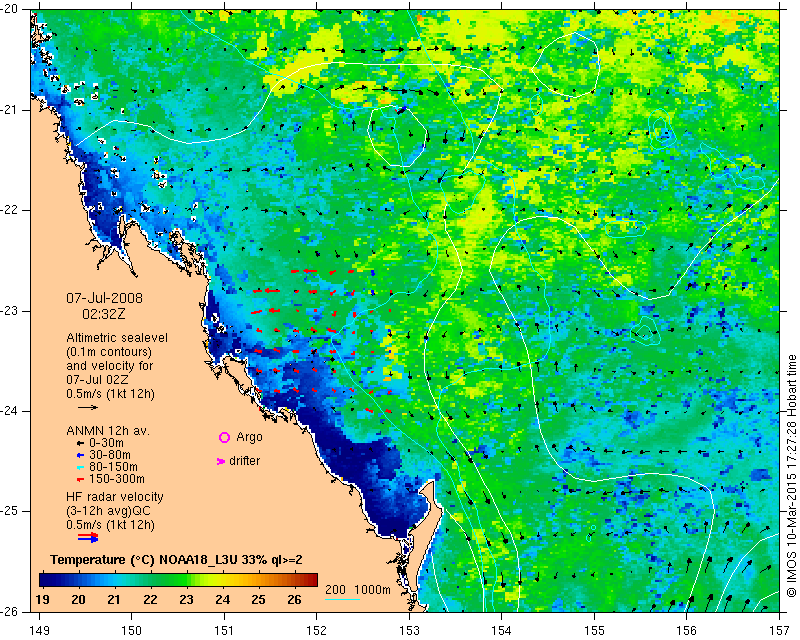
Task: Click the 155 longitude axis label
Action: click(594, 631)
